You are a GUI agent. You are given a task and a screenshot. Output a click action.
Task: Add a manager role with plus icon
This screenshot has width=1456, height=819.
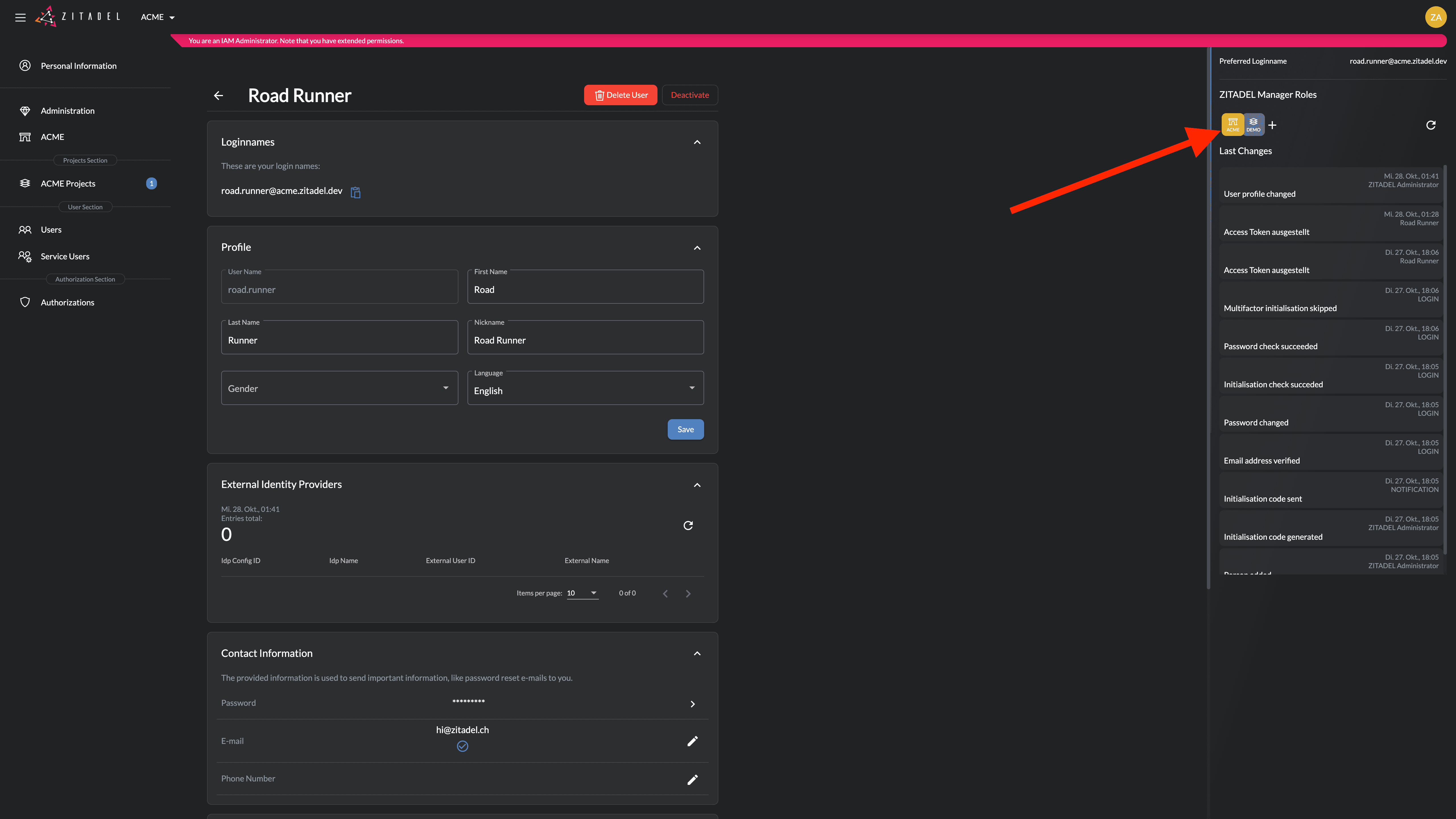click(1272, 125)
